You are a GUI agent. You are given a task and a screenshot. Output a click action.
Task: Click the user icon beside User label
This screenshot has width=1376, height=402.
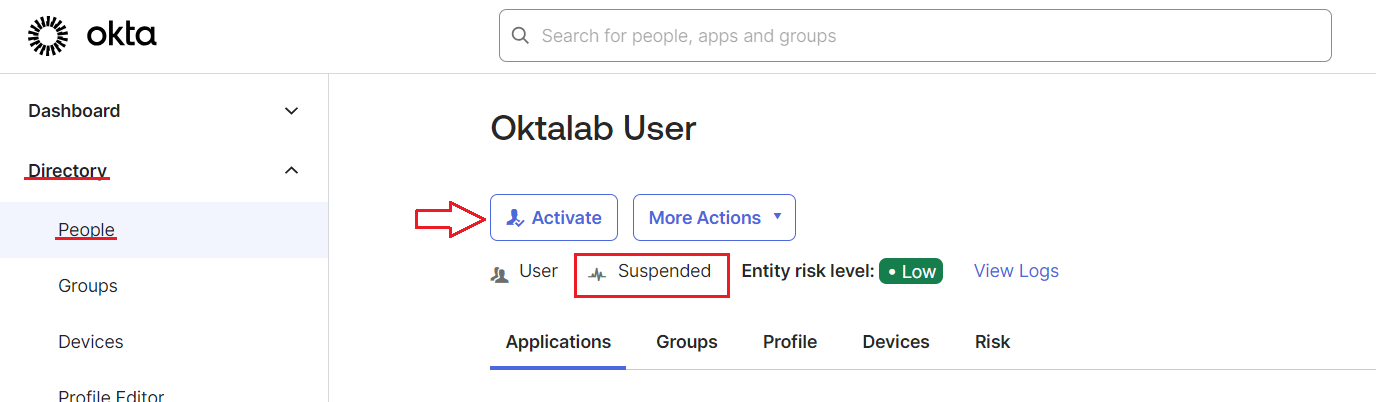(x=500, y=273)
